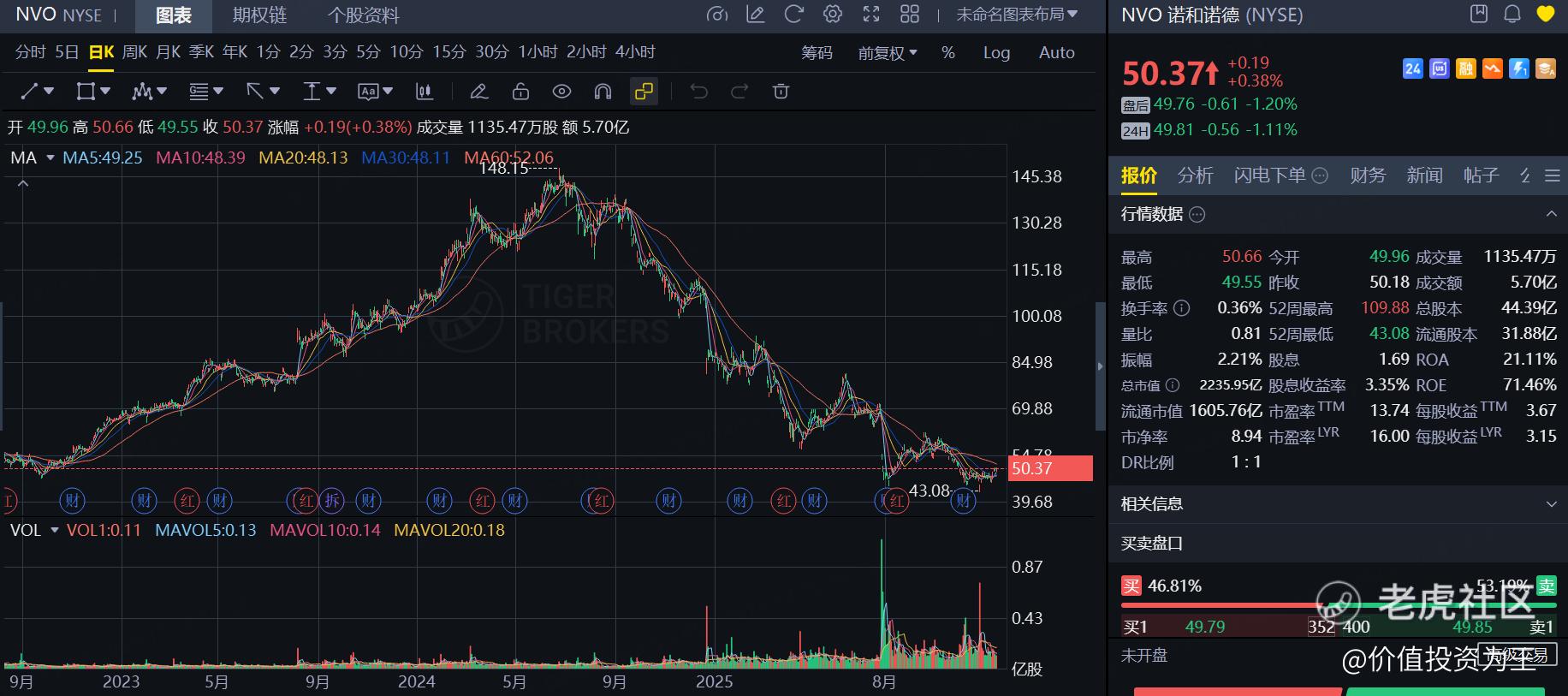Click the magnet snap icon

(x=603, y=92)
